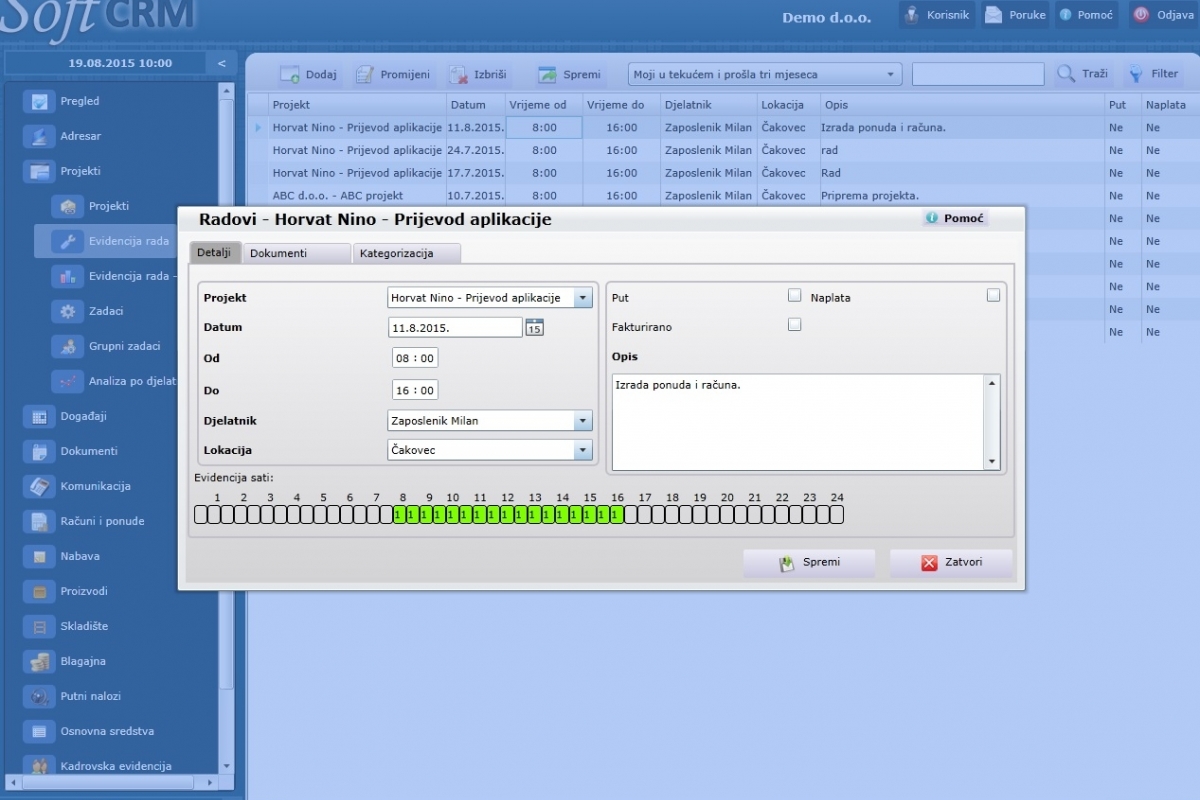Open the Komunikacija sidebar icon

(x=40, y=486)
